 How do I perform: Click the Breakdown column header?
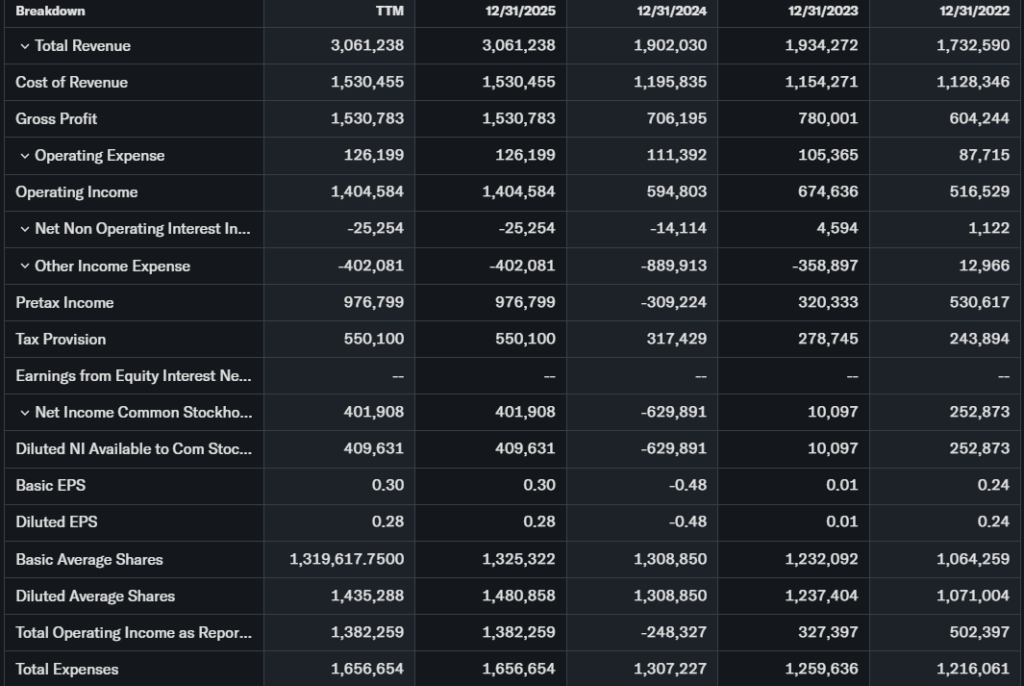tap(50, 11)
